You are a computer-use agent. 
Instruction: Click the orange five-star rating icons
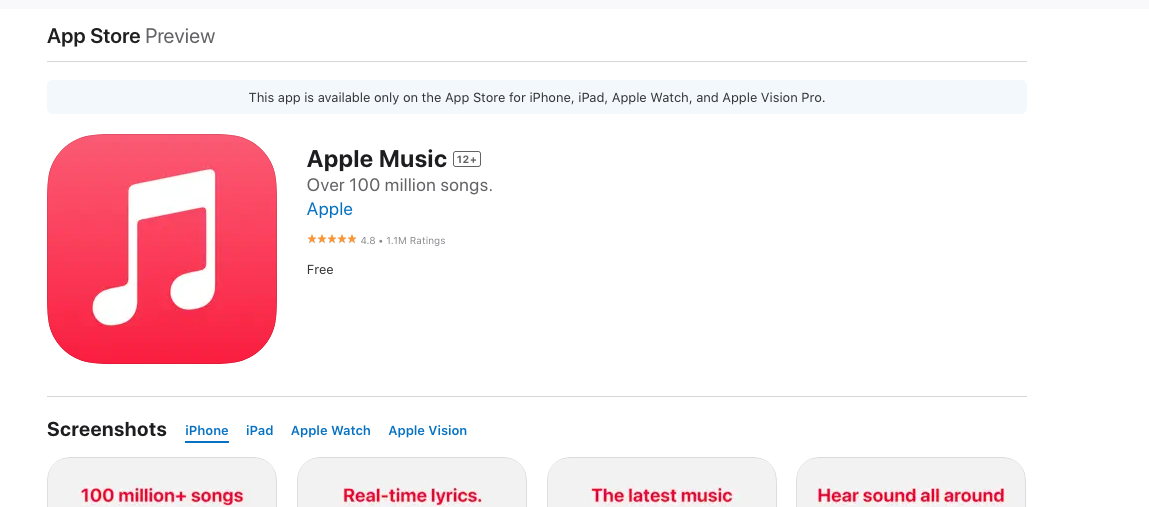tap(331, 240)
